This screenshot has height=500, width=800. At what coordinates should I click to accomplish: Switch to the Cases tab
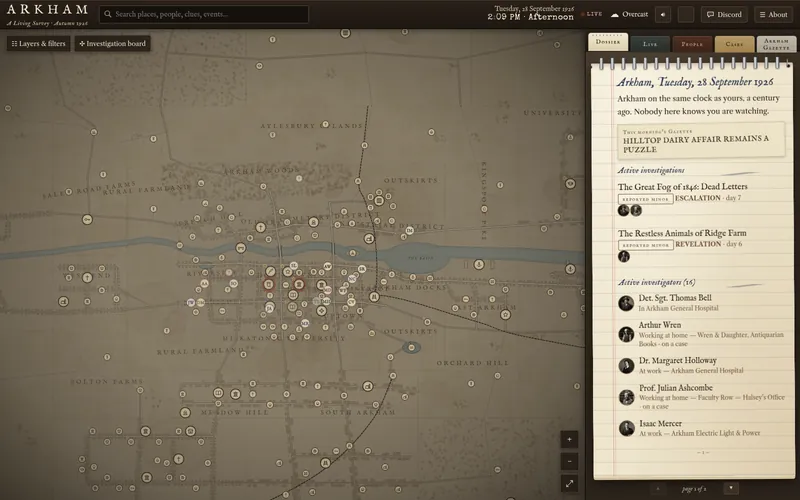pos(734,44)
